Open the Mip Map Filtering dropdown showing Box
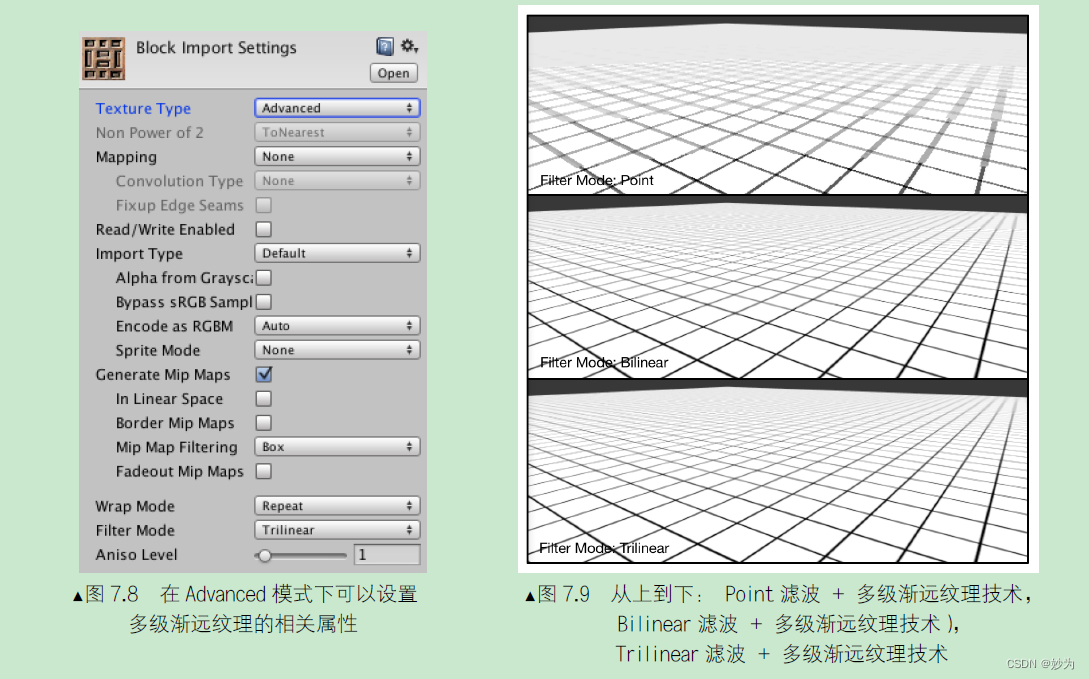The image size is (1089, 679). click(337, 446)
